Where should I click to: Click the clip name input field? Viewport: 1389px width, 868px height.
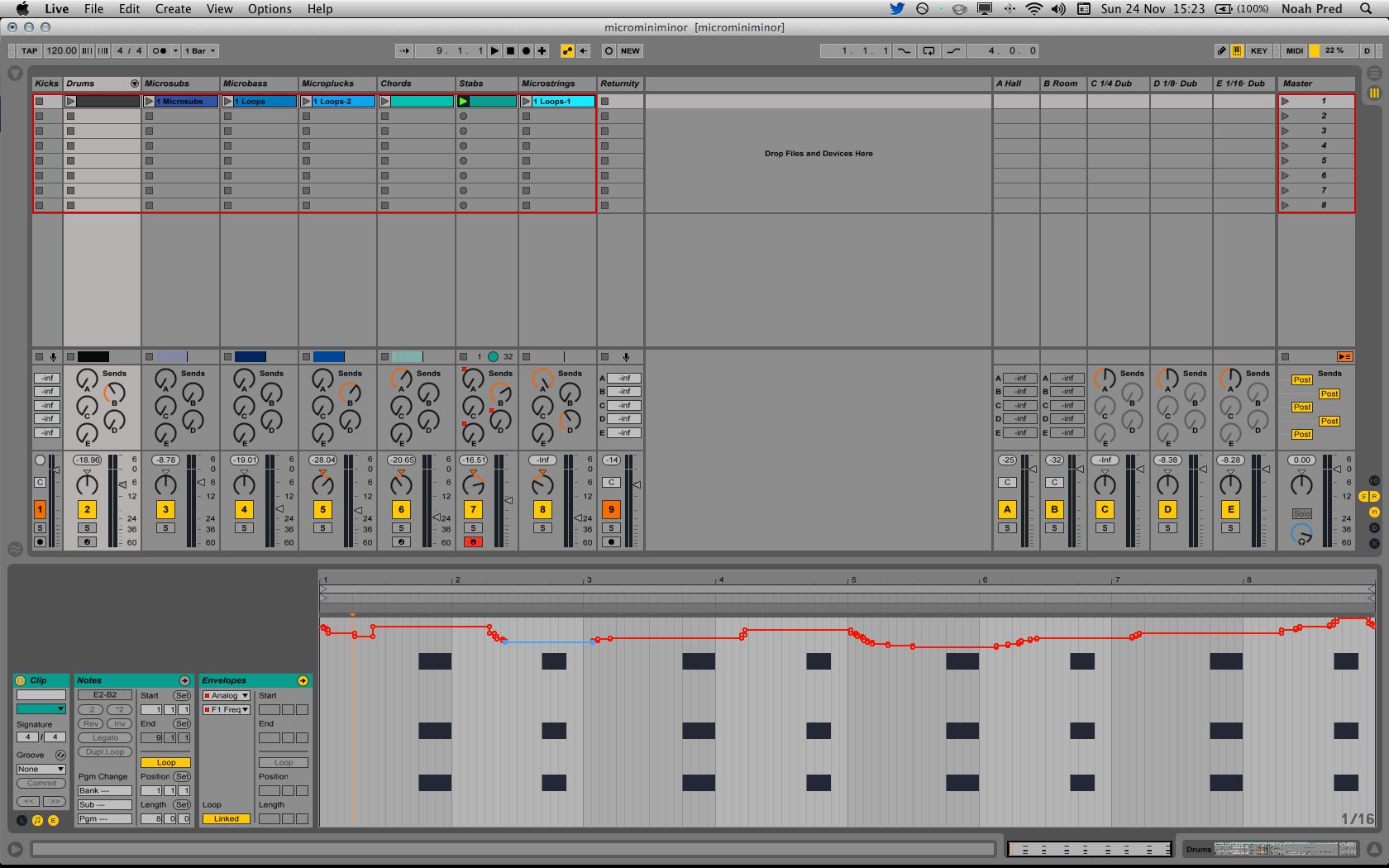tap(41, 694)
